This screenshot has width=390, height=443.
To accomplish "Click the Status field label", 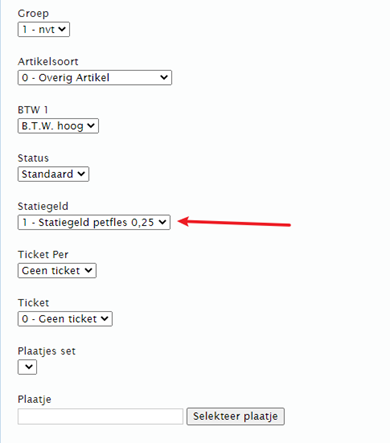I will point(33,158).
